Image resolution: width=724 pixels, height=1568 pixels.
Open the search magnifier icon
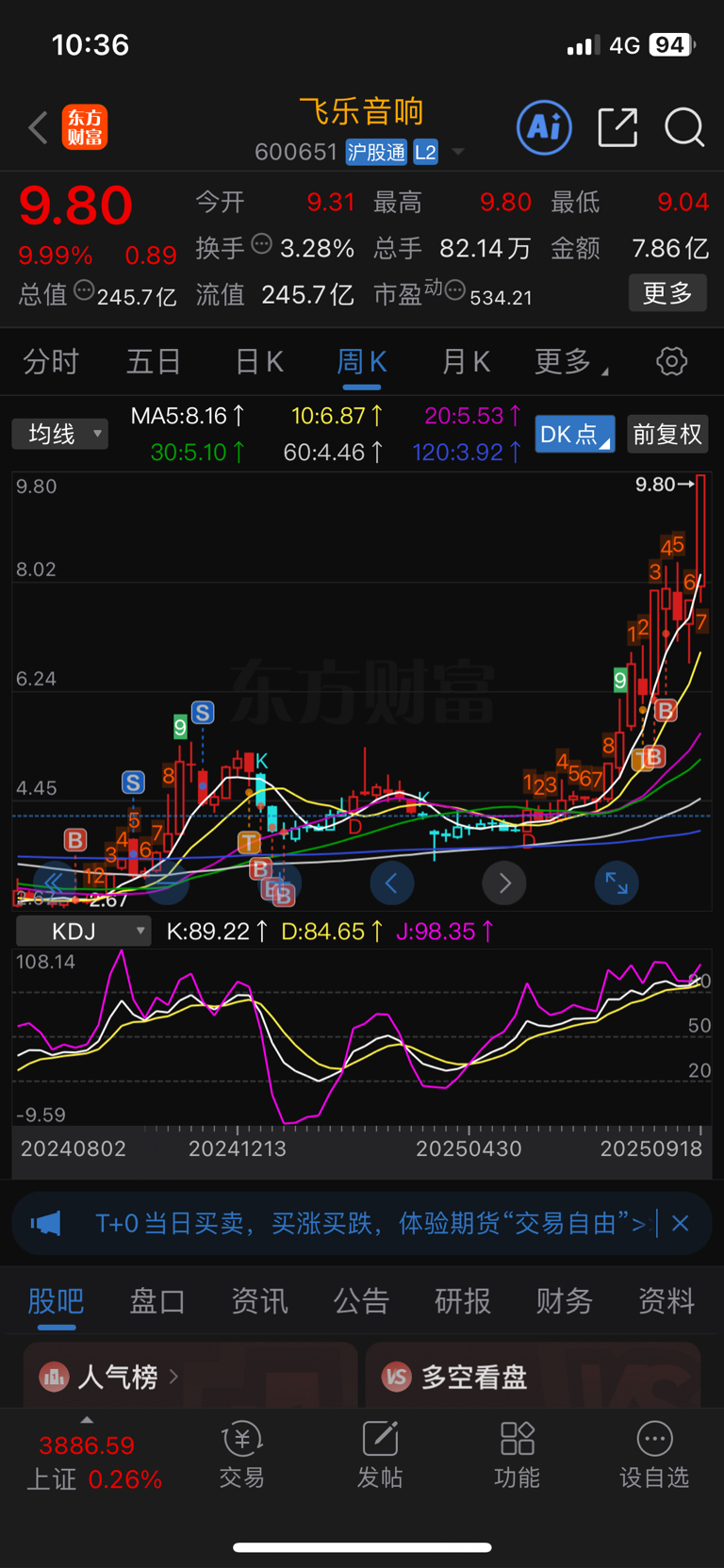coord(684,126)
